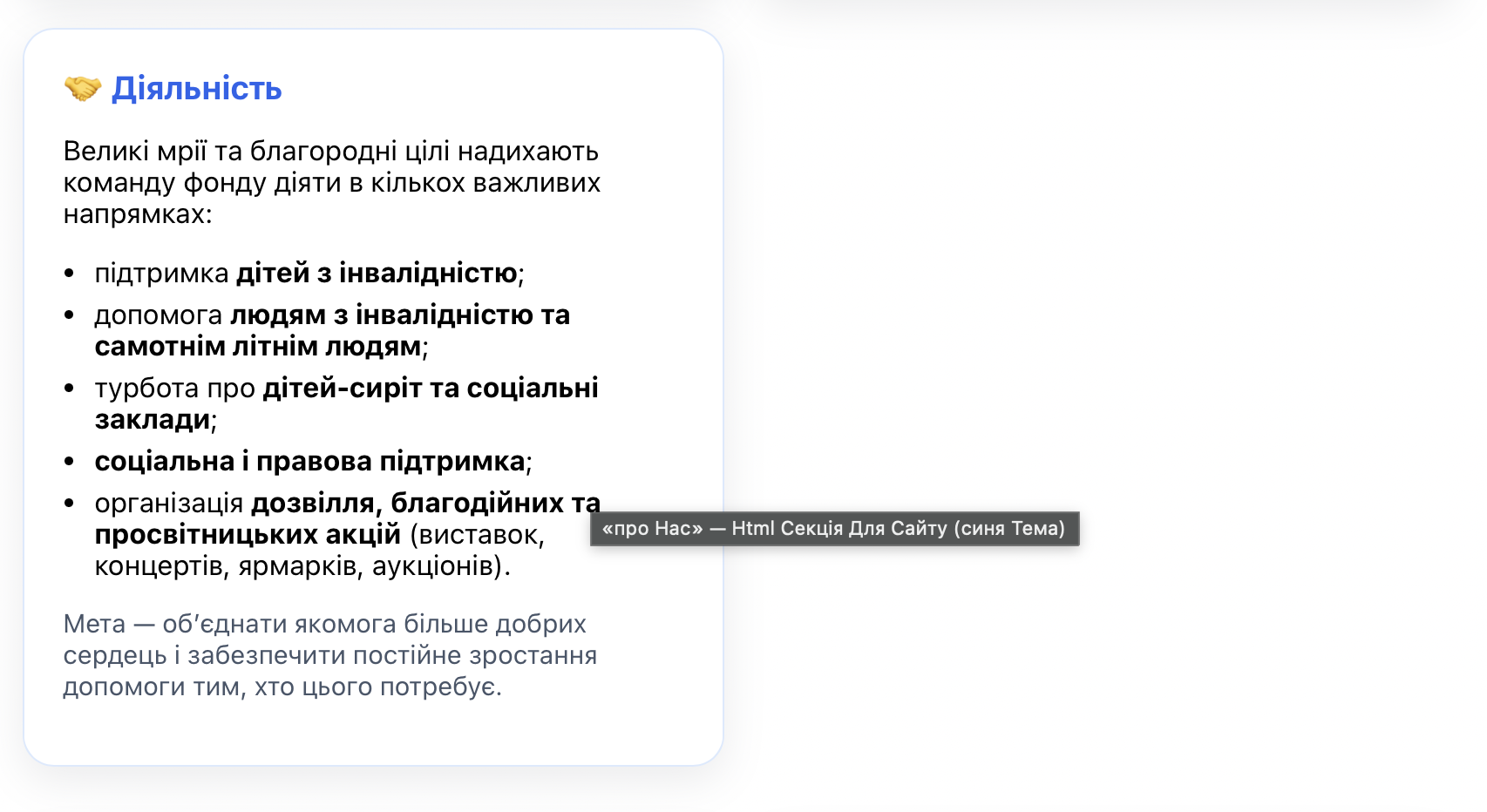
Task: Click the bullet dot before "турбота про"
Action: pyautogui.click(x=70, y=389)
